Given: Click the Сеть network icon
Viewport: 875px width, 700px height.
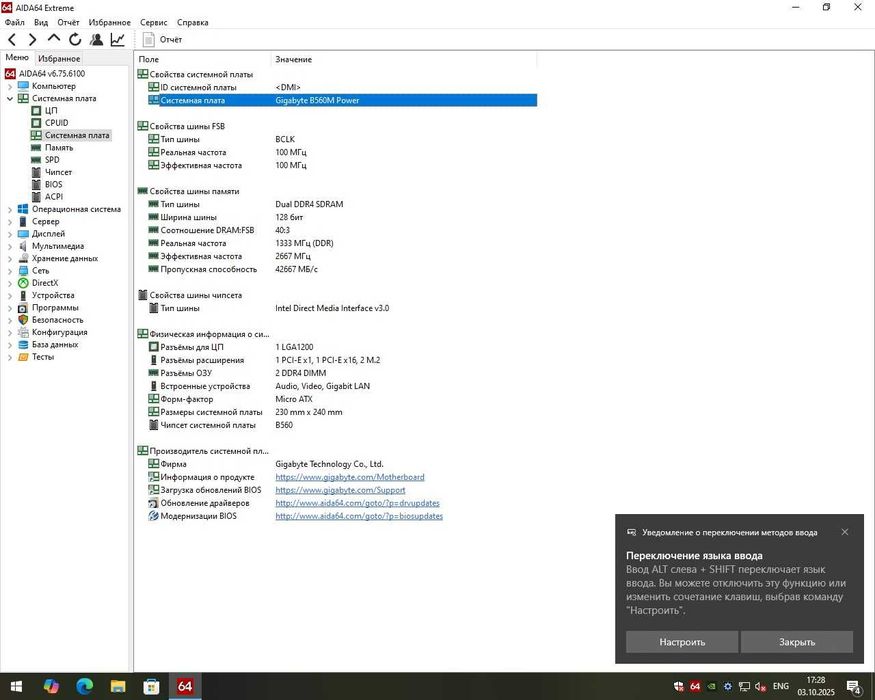Looking at the screenshot, I should point(23,270).
